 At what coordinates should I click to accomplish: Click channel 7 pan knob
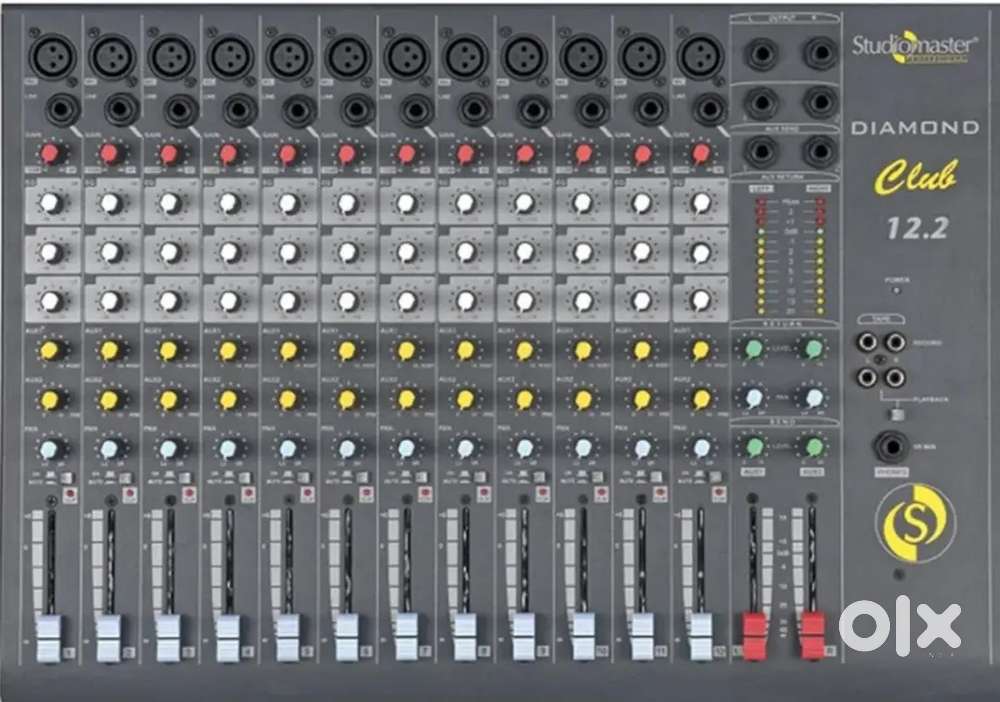pyautogui.click(x=406, y=449)
